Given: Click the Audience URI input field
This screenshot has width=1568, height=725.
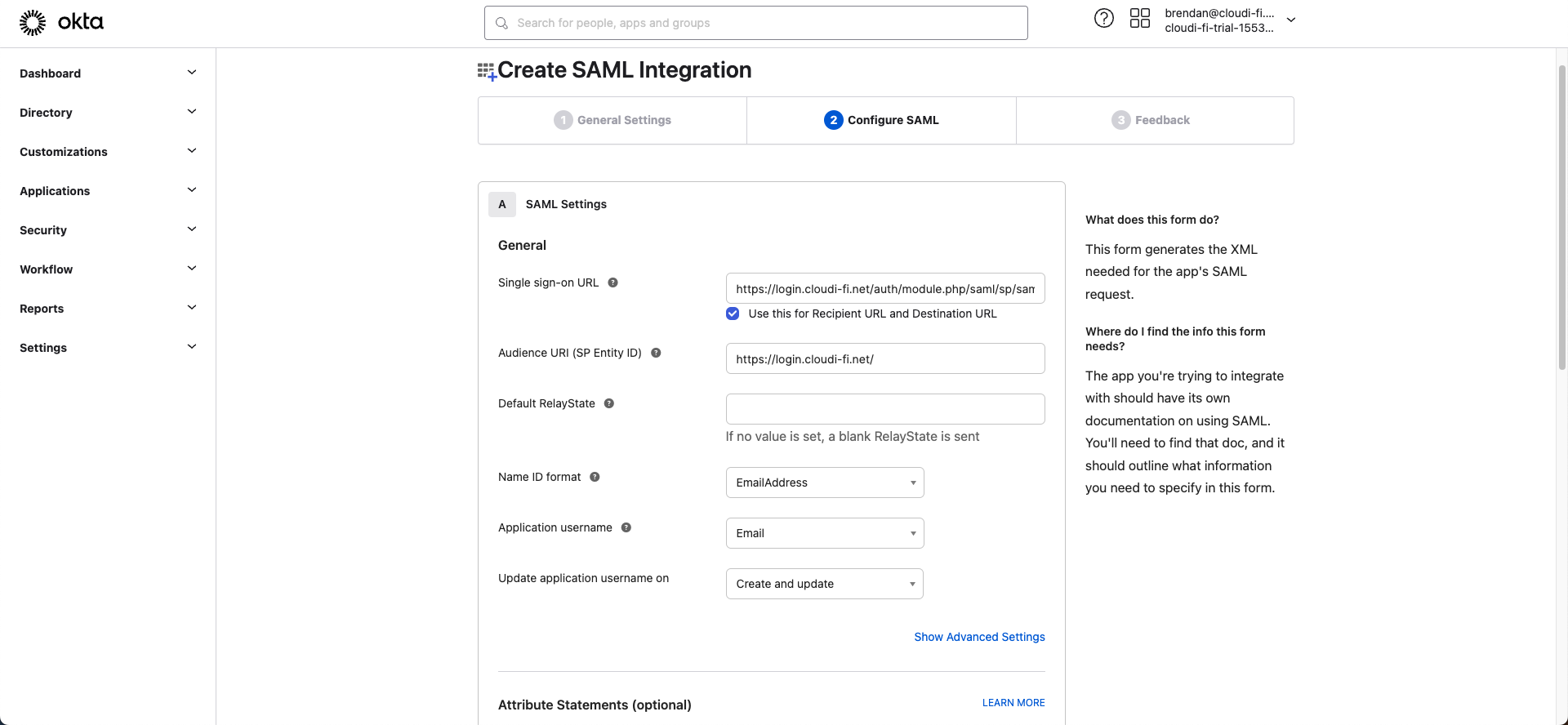Looking at the screenshot, I should pos(885,358).
